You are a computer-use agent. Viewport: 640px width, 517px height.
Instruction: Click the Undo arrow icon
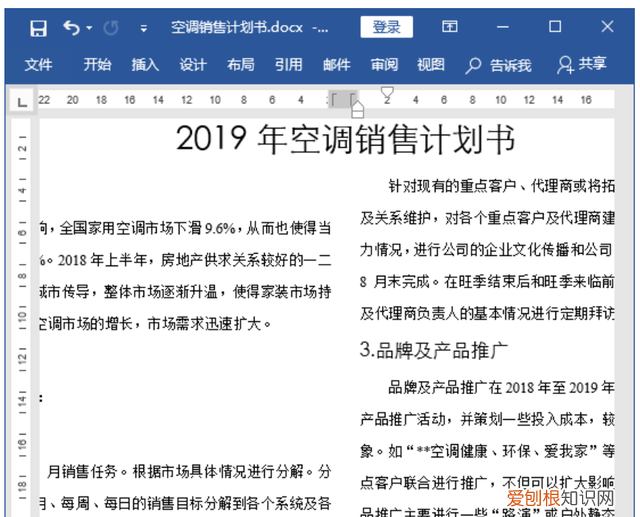pyautogui.click(x=71, y=28)
